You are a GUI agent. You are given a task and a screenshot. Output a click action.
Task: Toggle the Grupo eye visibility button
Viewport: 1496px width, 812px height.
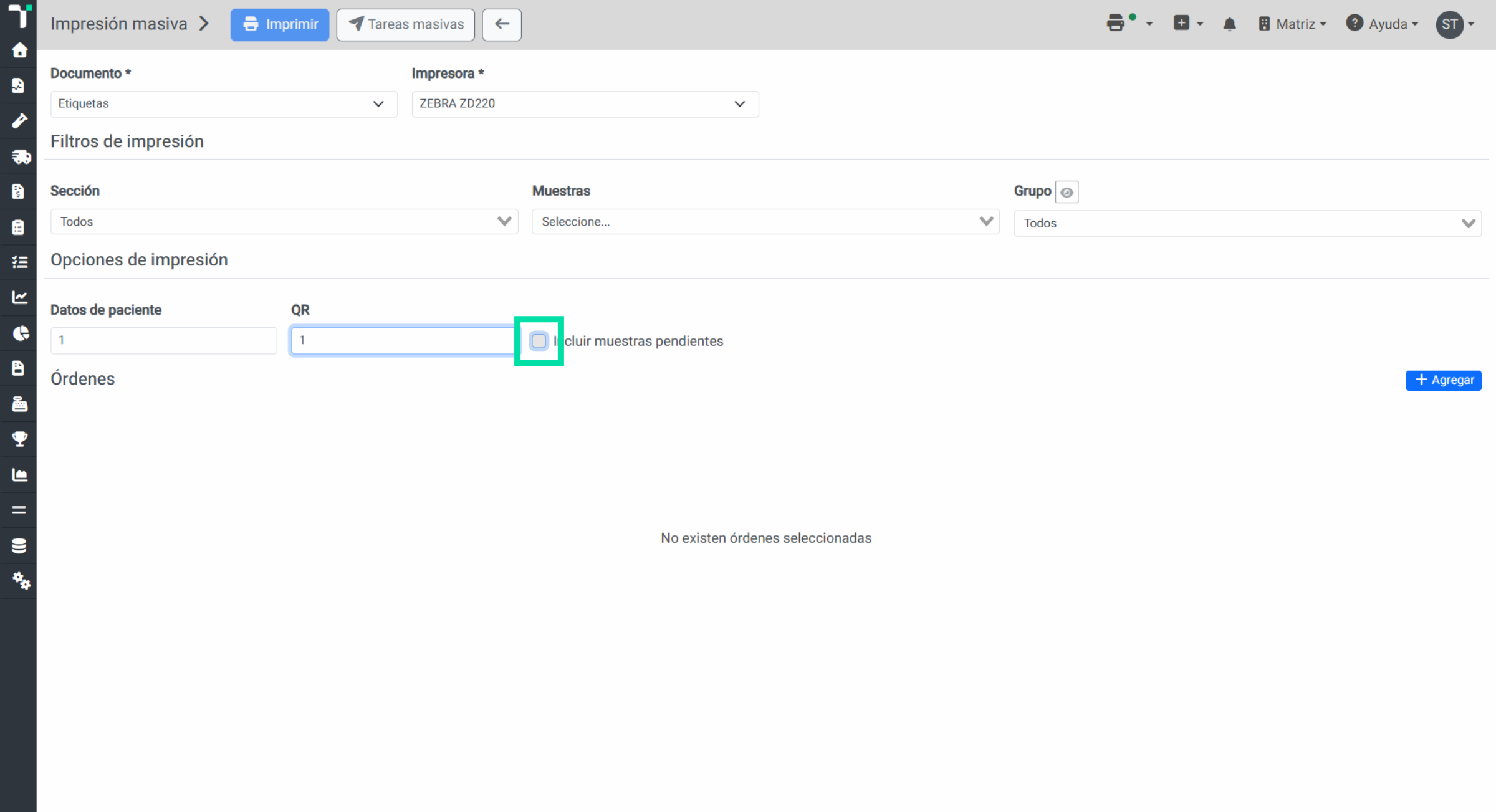point(1067,192)
